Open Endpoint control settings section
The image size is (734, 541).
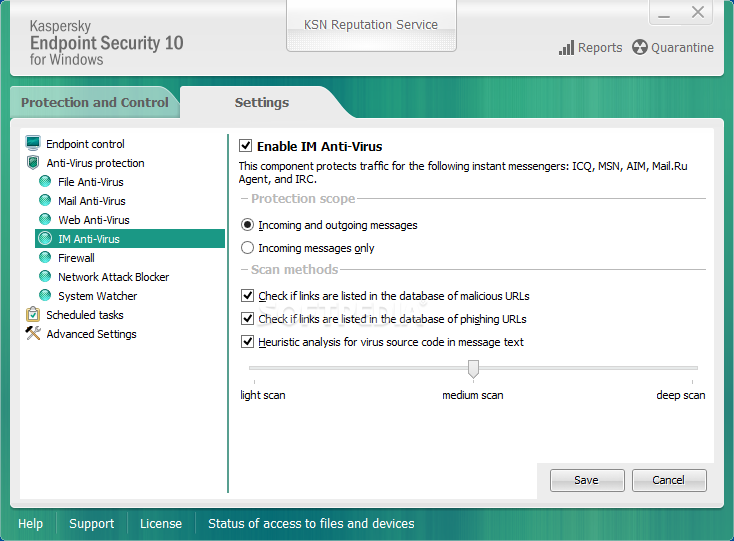coord(85,144)
